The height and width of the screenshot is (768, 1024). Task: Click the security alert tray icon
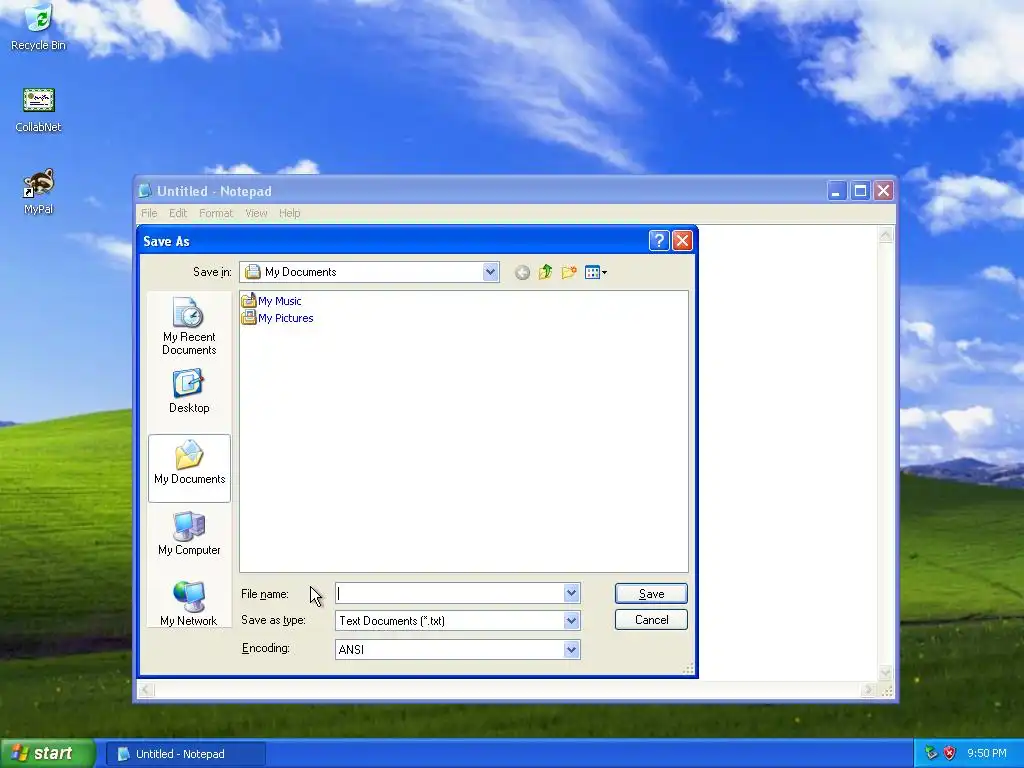click(950, 753)
